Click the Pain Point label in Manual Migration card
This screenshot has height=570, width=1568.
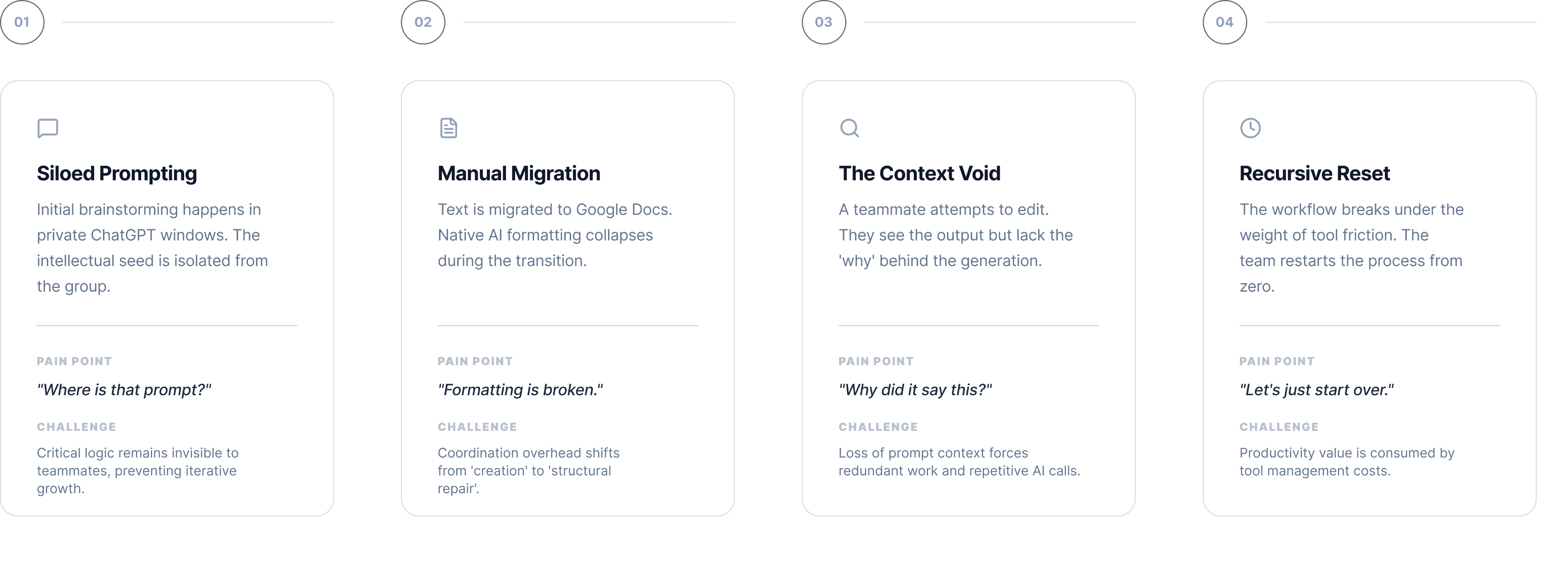(475, 361)
